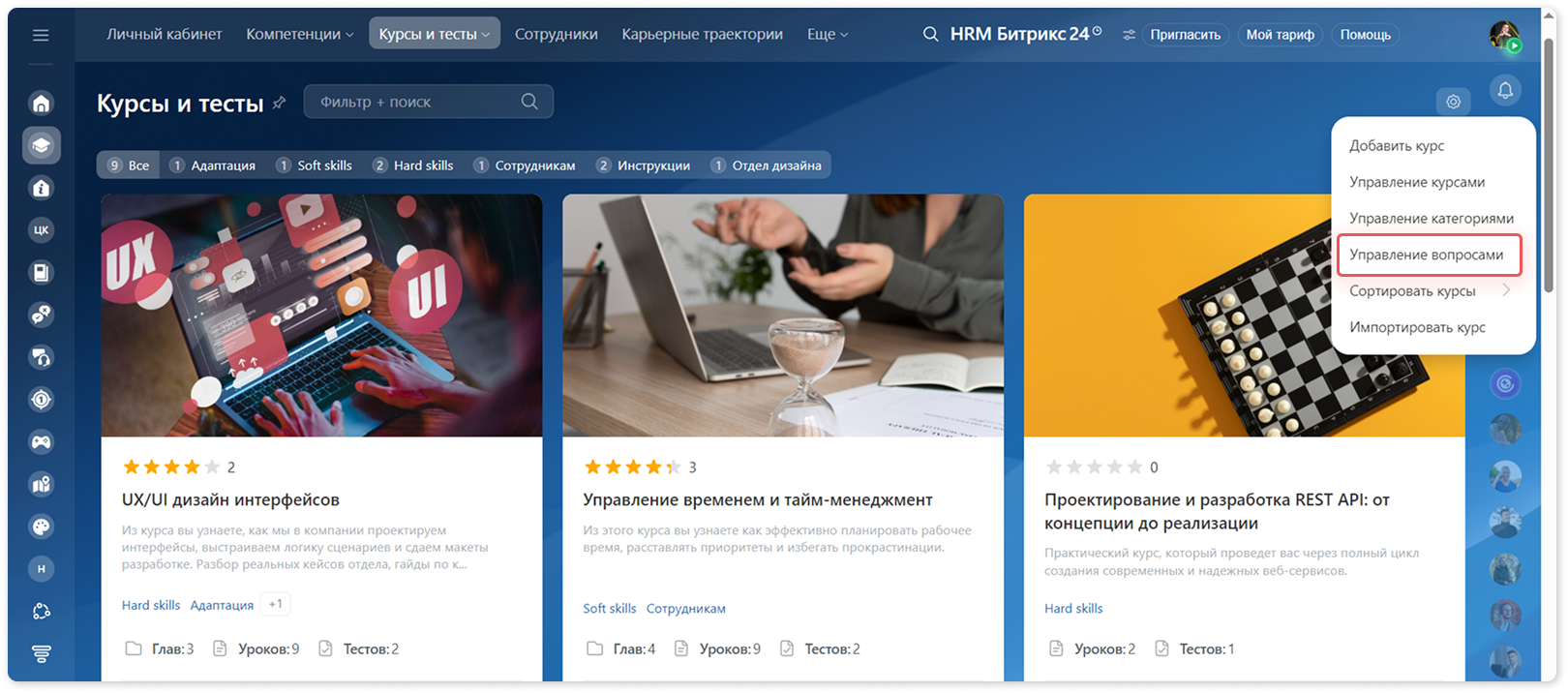Open the hamburger menu icon
Viewport: 1568px width, 693px height.
41,35
